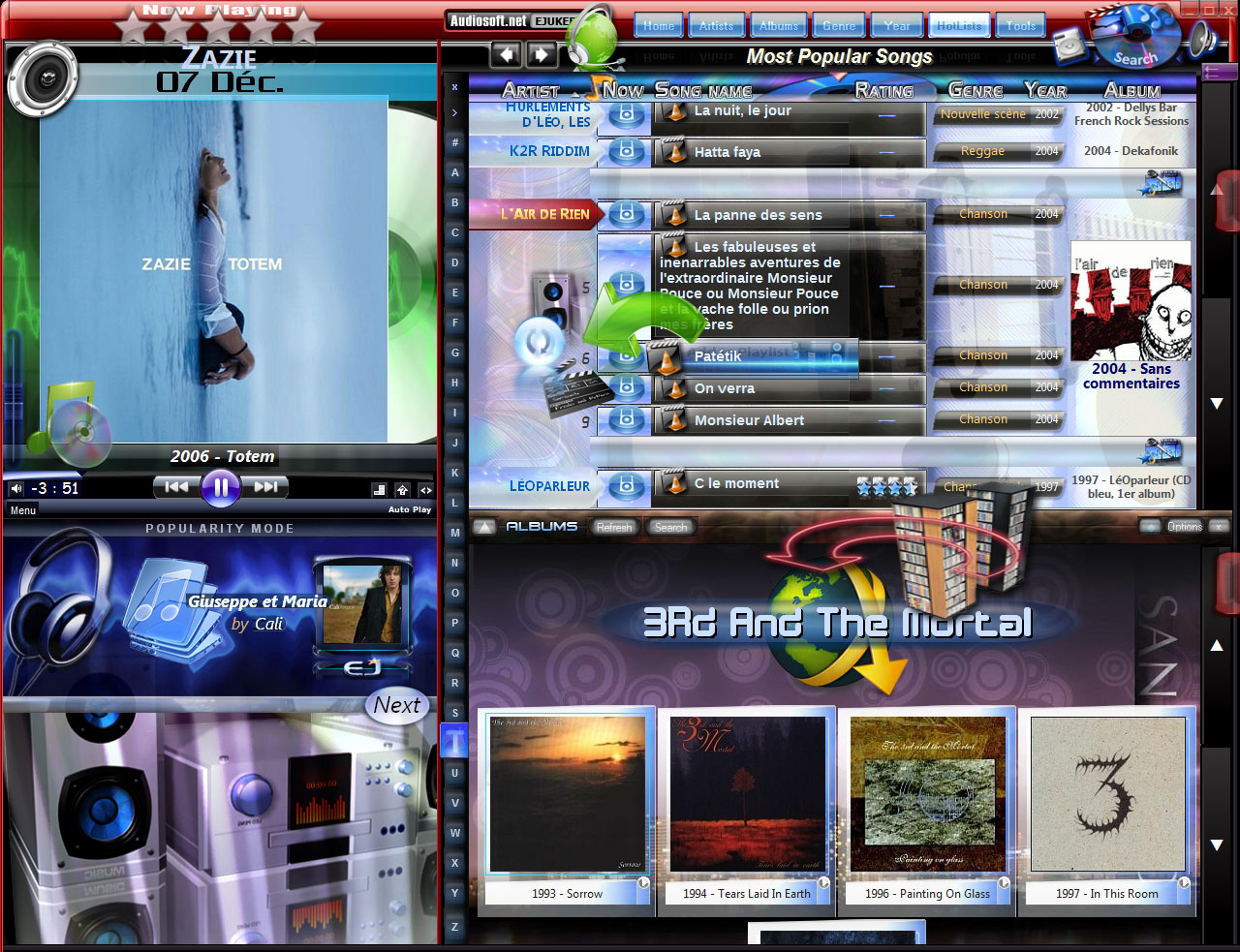Image resolution: width=1240 pixels, height=952 pixels.
Task: Click the purple collapse panel arrow icon
Action: pyautogui.click(x=1220, y=72)
